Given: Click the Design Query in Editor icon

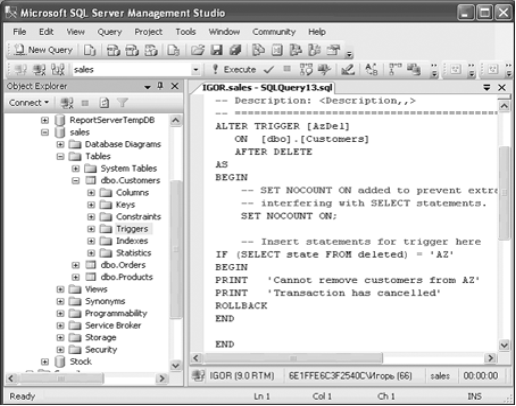Looking at the screenshot, I should (348, 69).
